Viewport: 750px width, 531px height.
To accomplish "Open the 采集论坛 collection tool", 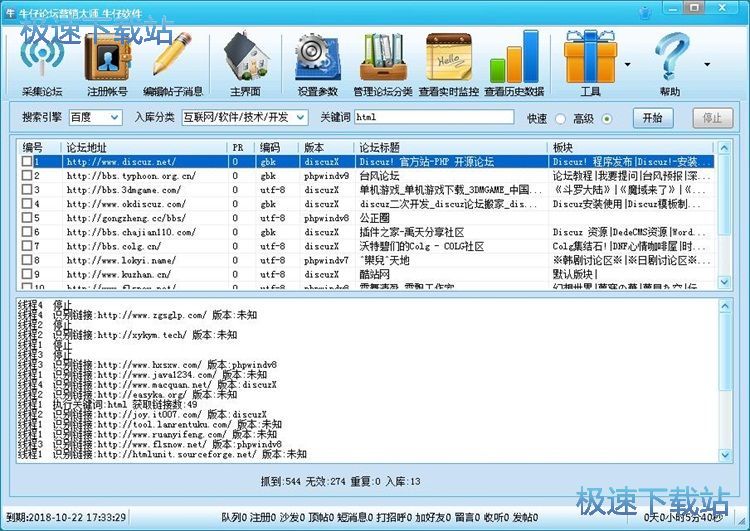I will 42,64.
